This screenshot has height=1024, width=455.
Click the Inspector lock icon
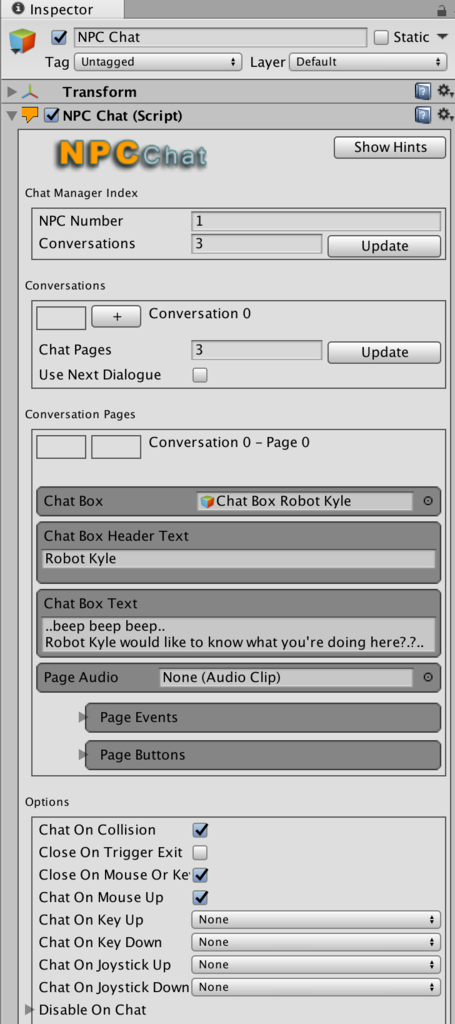440,10
